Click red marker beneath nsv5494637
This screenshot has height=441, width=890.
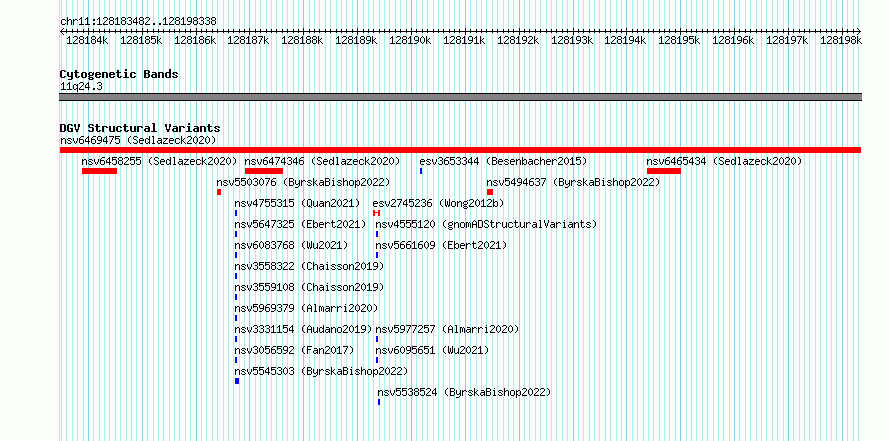coord(490,192)
